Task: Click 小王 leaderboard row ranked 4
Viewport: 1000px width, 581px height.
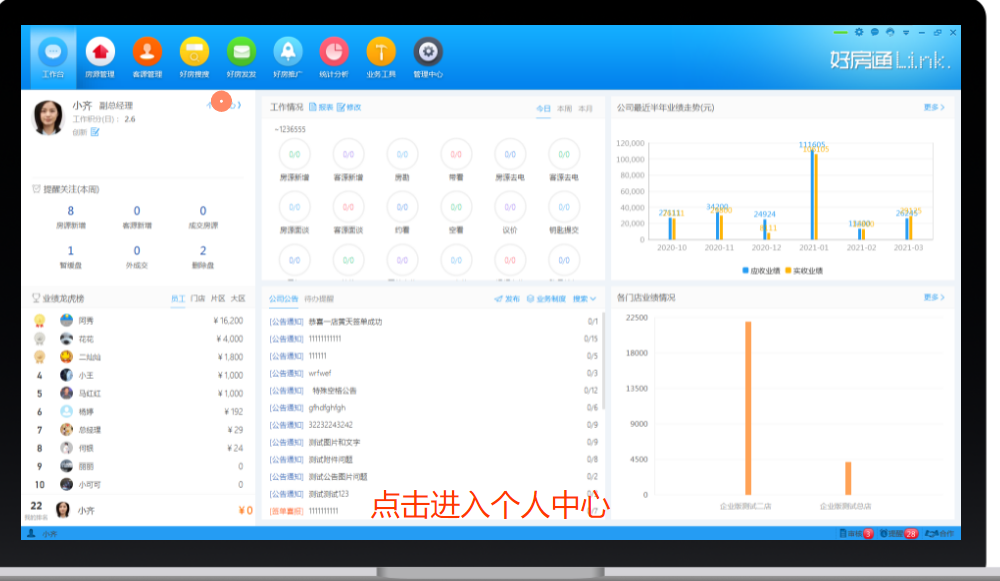Action: tap(138, 376)
